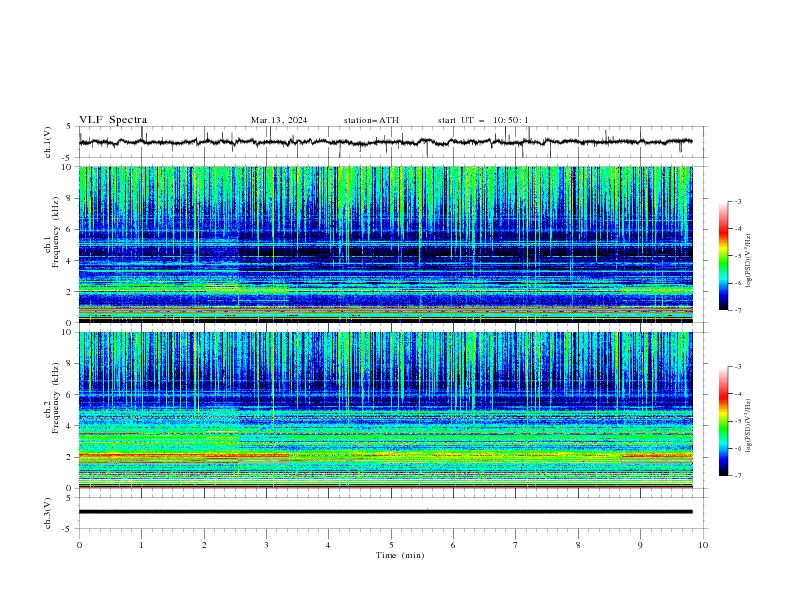Click the ch.2 spectrogram panel
792x612 pixels.
(386, 410)
